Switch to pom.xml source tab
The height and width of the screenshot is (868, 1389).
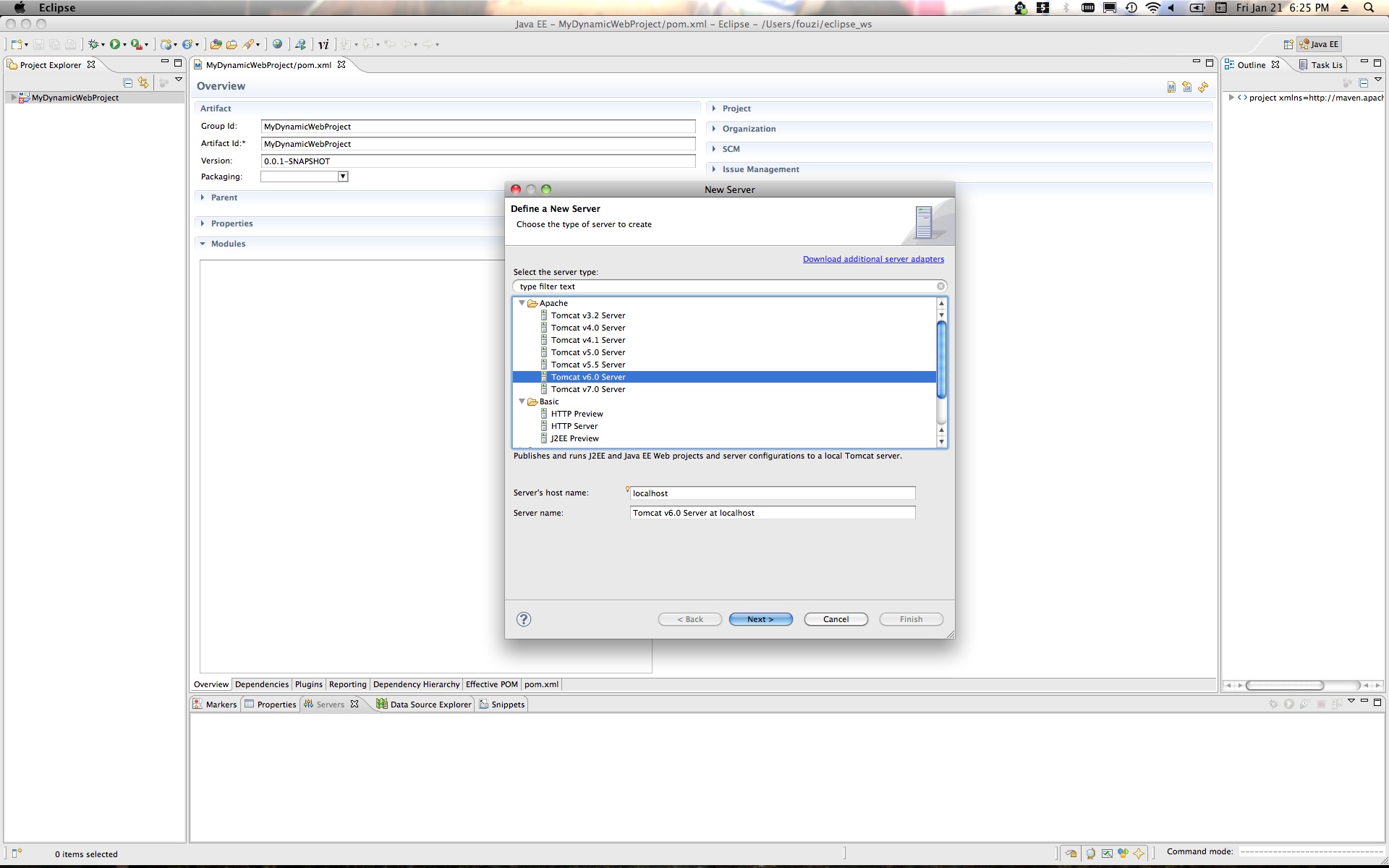tap(541, 684)
